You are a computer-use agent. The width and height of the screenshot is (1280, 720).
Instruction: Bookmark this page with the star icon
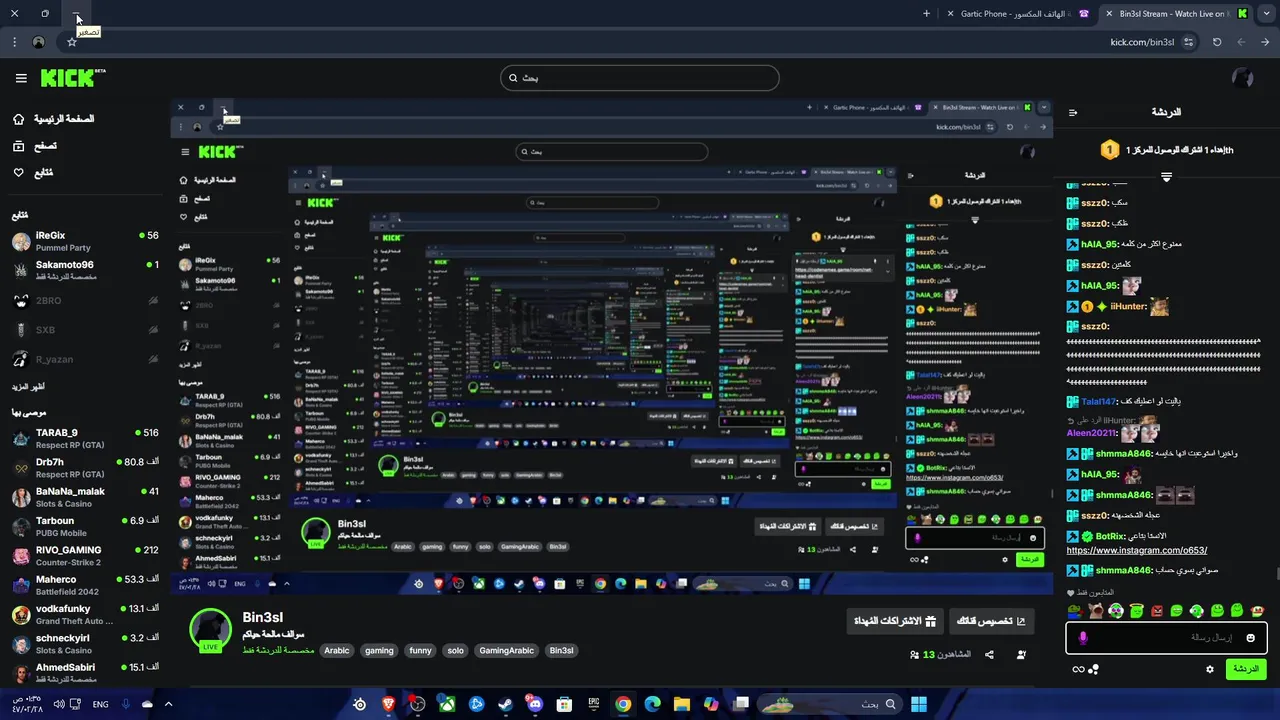(x=71, y=42)
